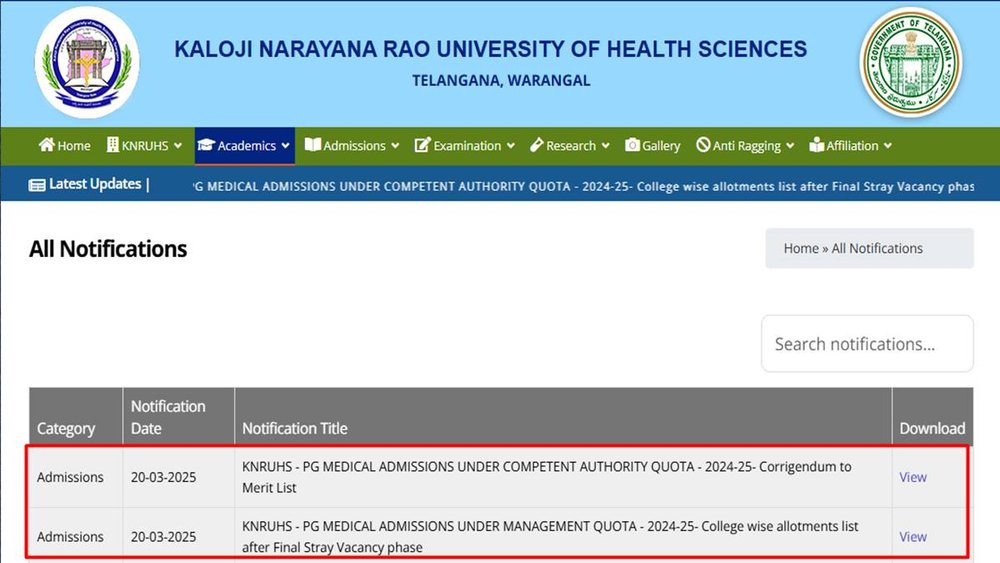The height and width of the screenshot is (563, 1000).
Task: Click the Home breadcrumb link
Action: pyautogui.click(x=801, y=248)
